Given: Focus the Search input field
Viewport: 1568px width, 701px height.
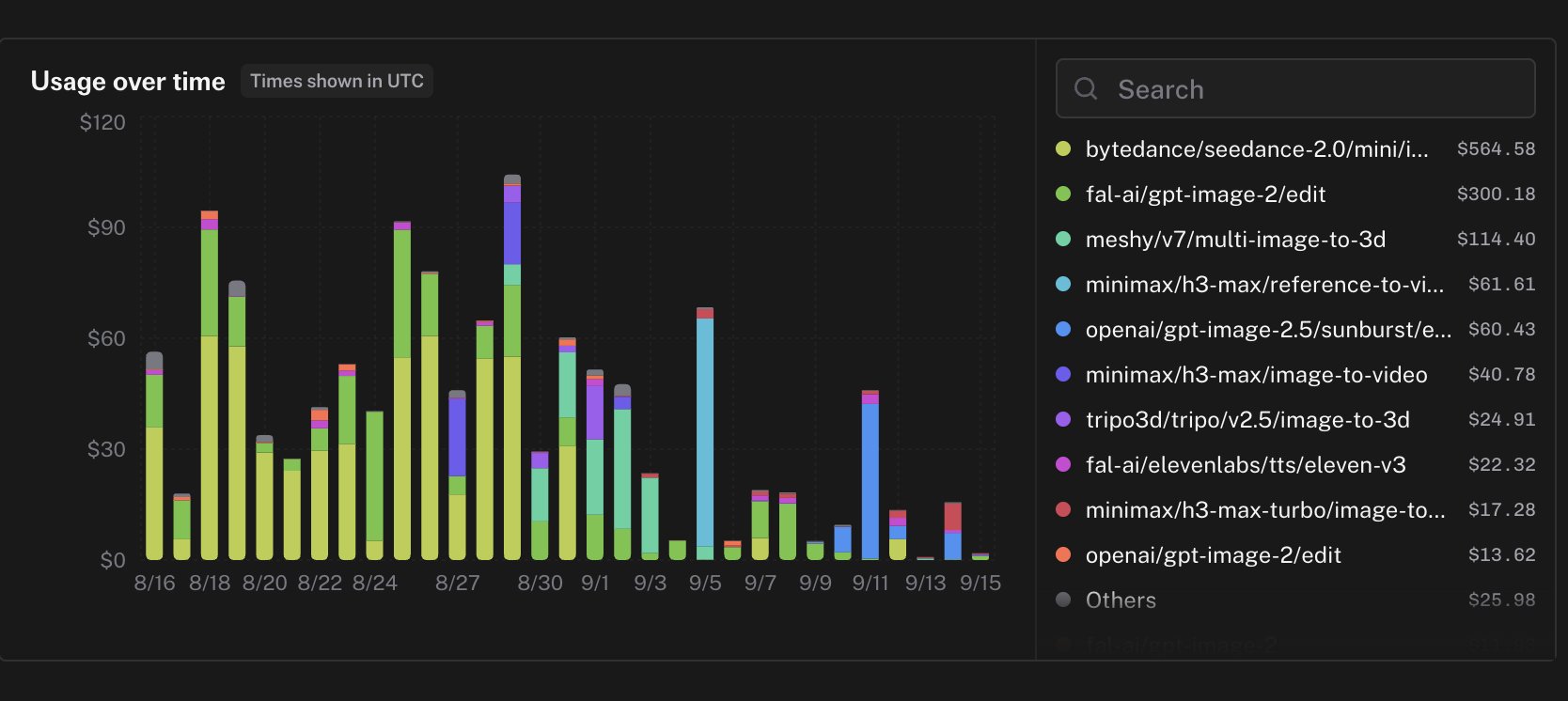Looking at the screenshot, I should 1295,88.
